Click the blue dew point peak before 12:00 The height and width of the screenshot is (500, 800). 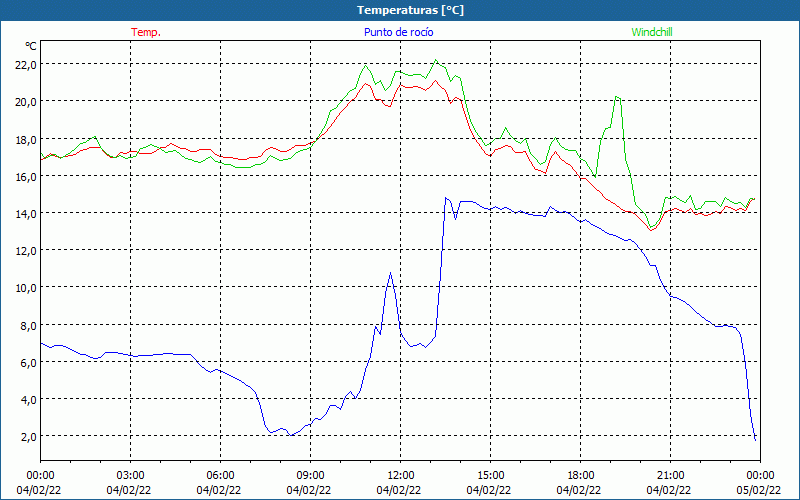(390, 273)
